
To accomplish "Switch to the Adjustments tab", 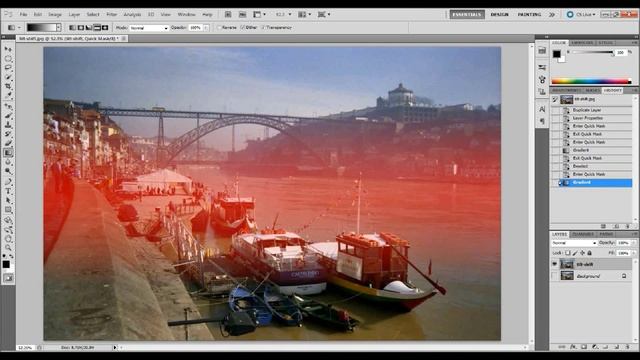I will [x=566, y=90].
